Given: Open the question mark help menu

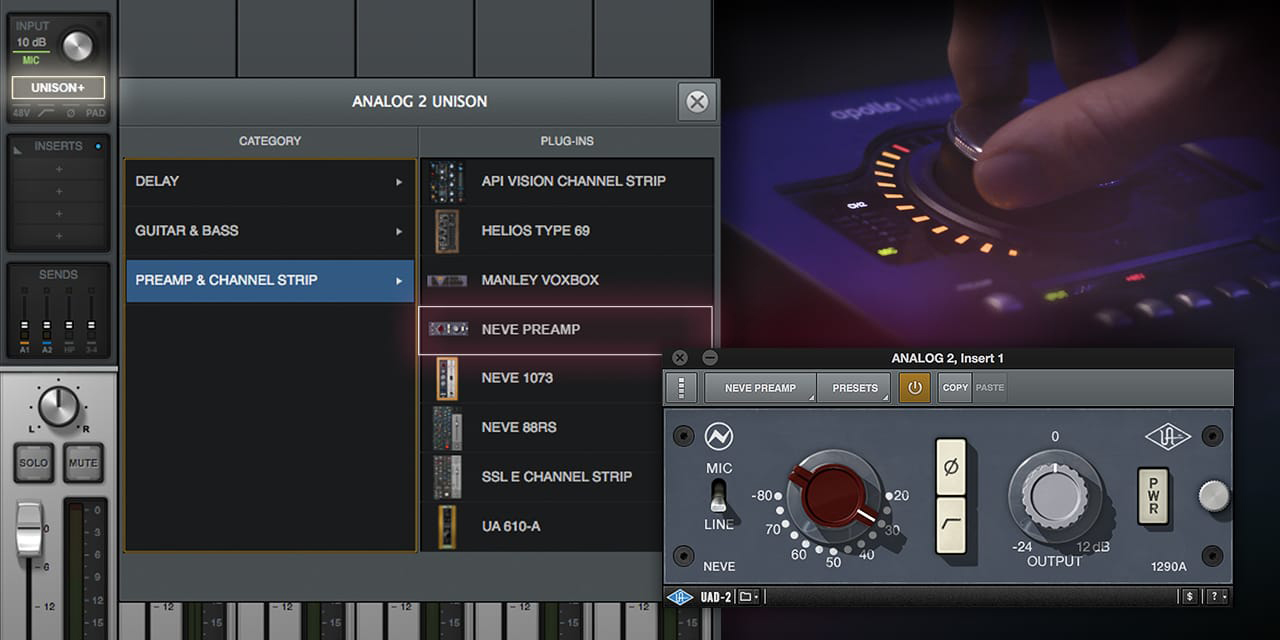Looking at the screenshot, I should pos(1215,597).
